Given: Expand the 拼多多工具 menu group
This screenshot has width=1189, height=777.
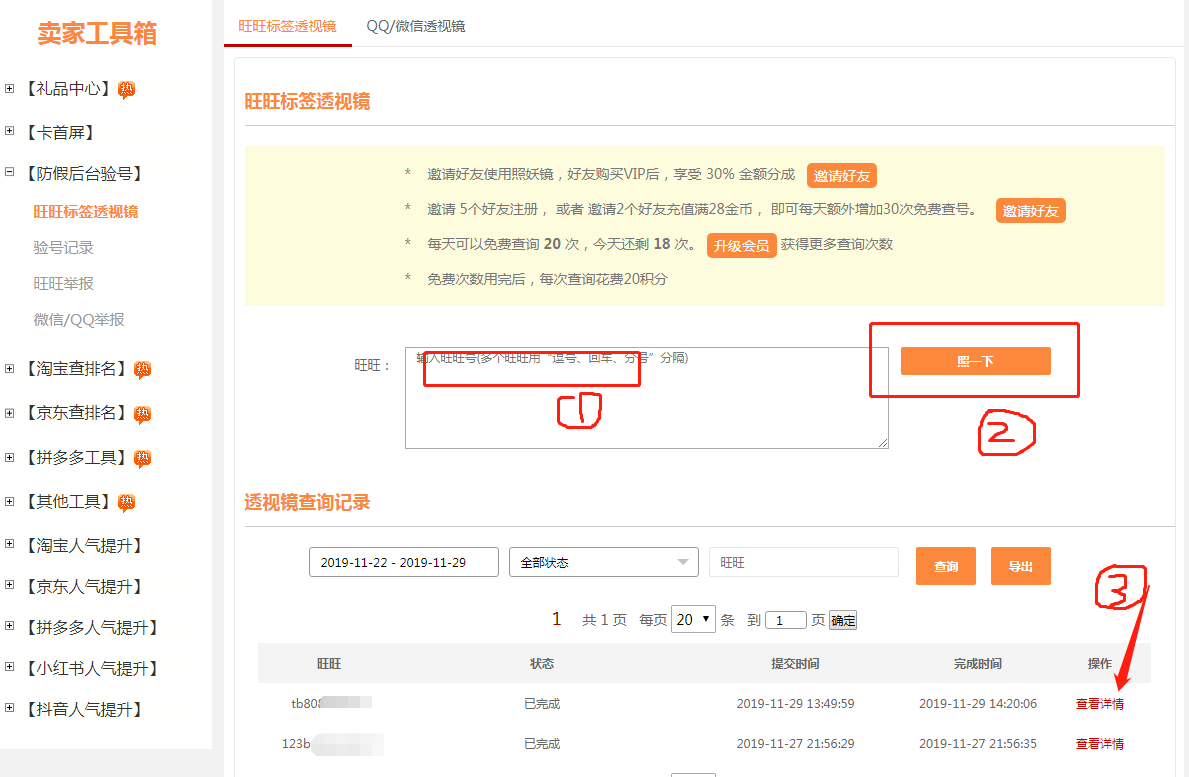Looking at the screenshot, I should click(x=10, y=457).
